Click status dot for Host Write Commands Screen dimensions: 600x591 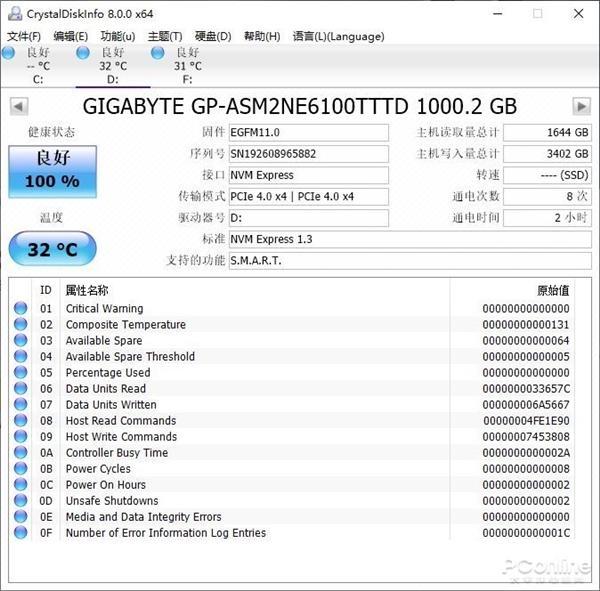tap(21, 436)
